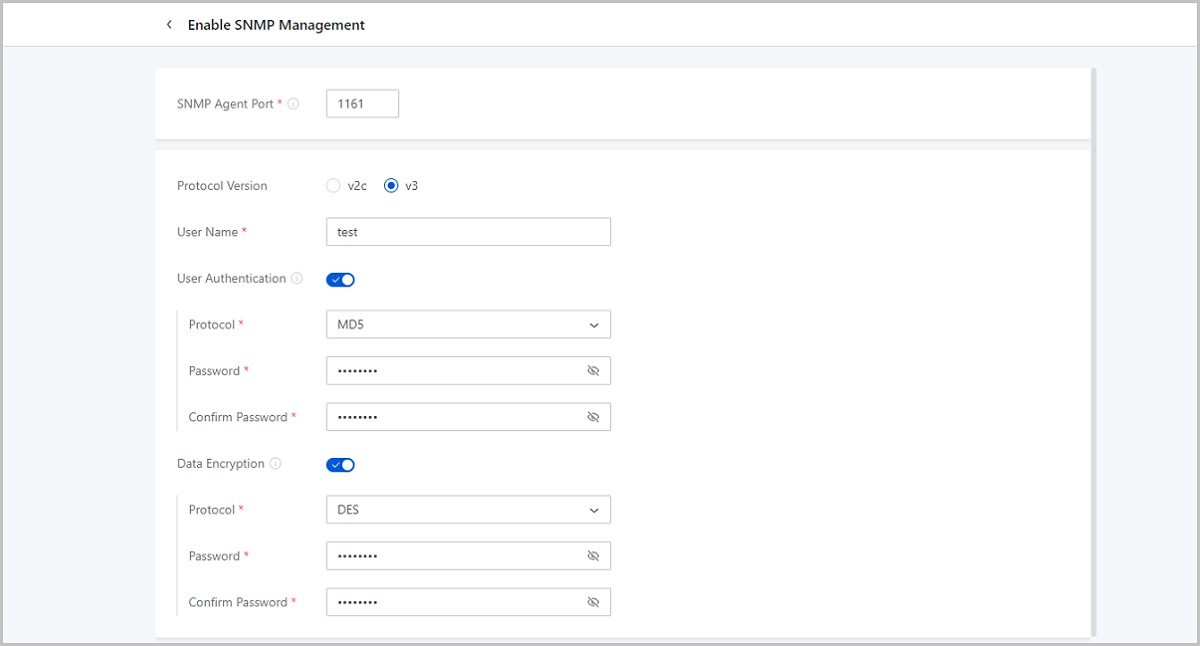Select the v2c protocol version
This screenshot has height=646, width=1200.
pos(334,186)
